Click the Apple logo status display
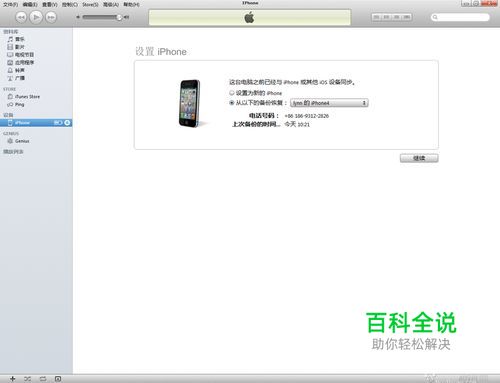Screen dimensions: 500x383 pos(249,17)
